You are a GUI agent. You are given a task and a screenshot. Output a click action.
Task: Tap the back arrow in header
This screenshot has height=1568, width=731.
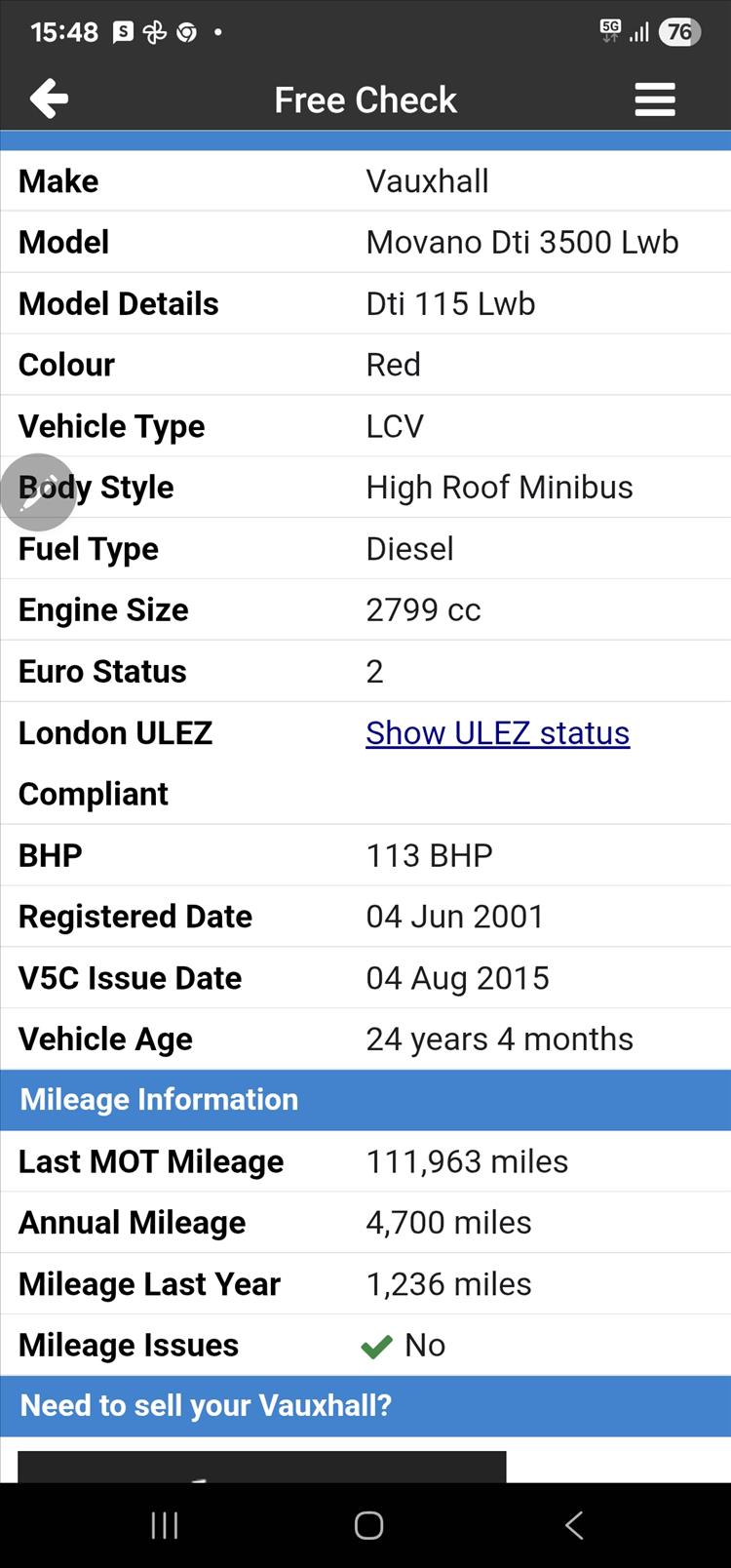tap(49, 98)
